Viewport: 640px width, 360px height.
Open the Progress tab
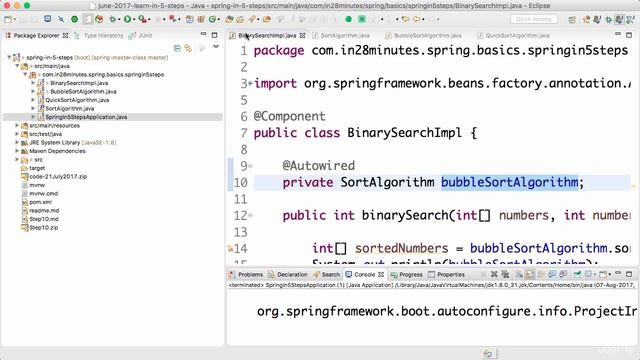(x=407, y=274)
